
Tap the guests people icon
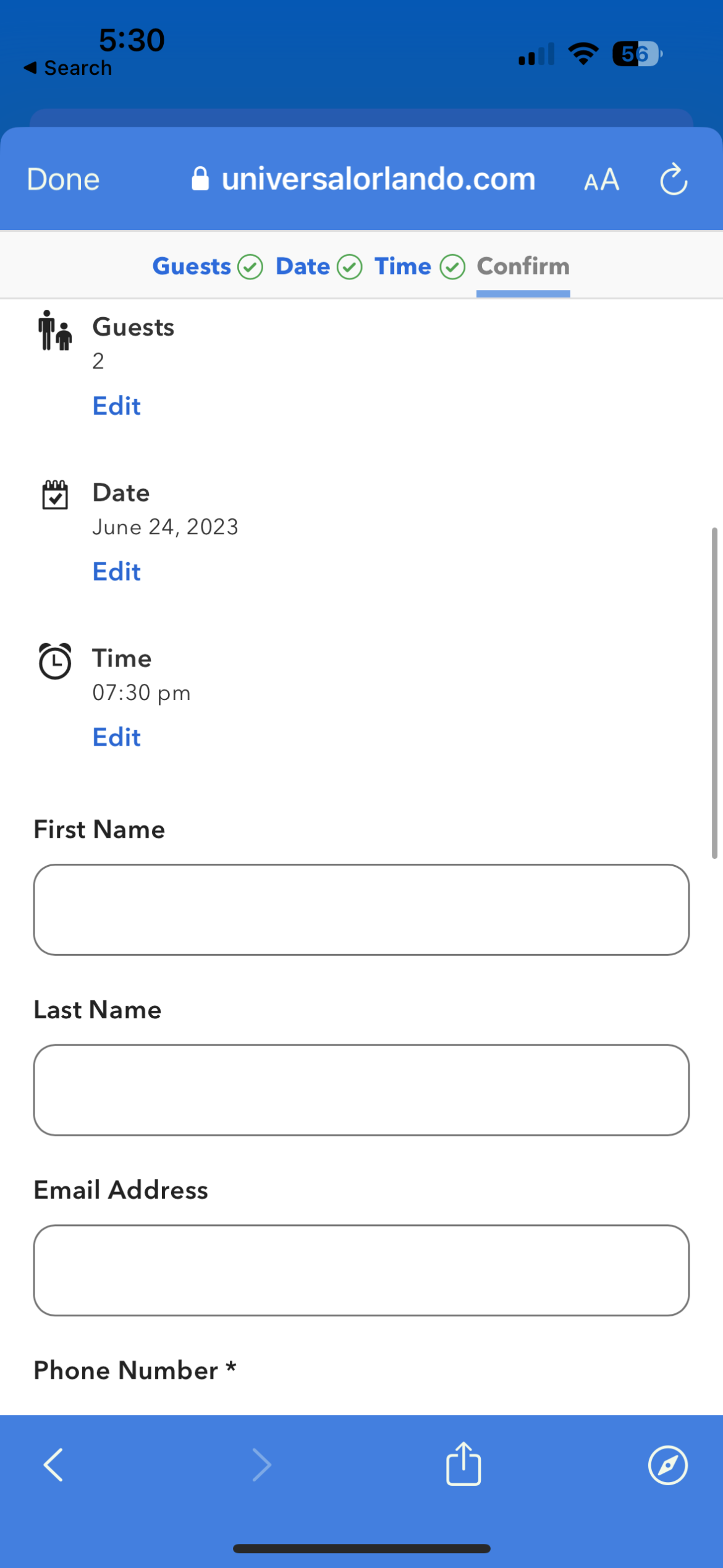point(55,331)
